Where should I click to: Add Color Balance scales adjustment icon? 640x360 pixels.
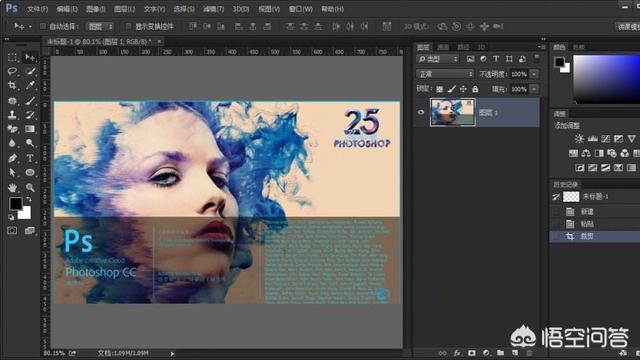point(586,153)
